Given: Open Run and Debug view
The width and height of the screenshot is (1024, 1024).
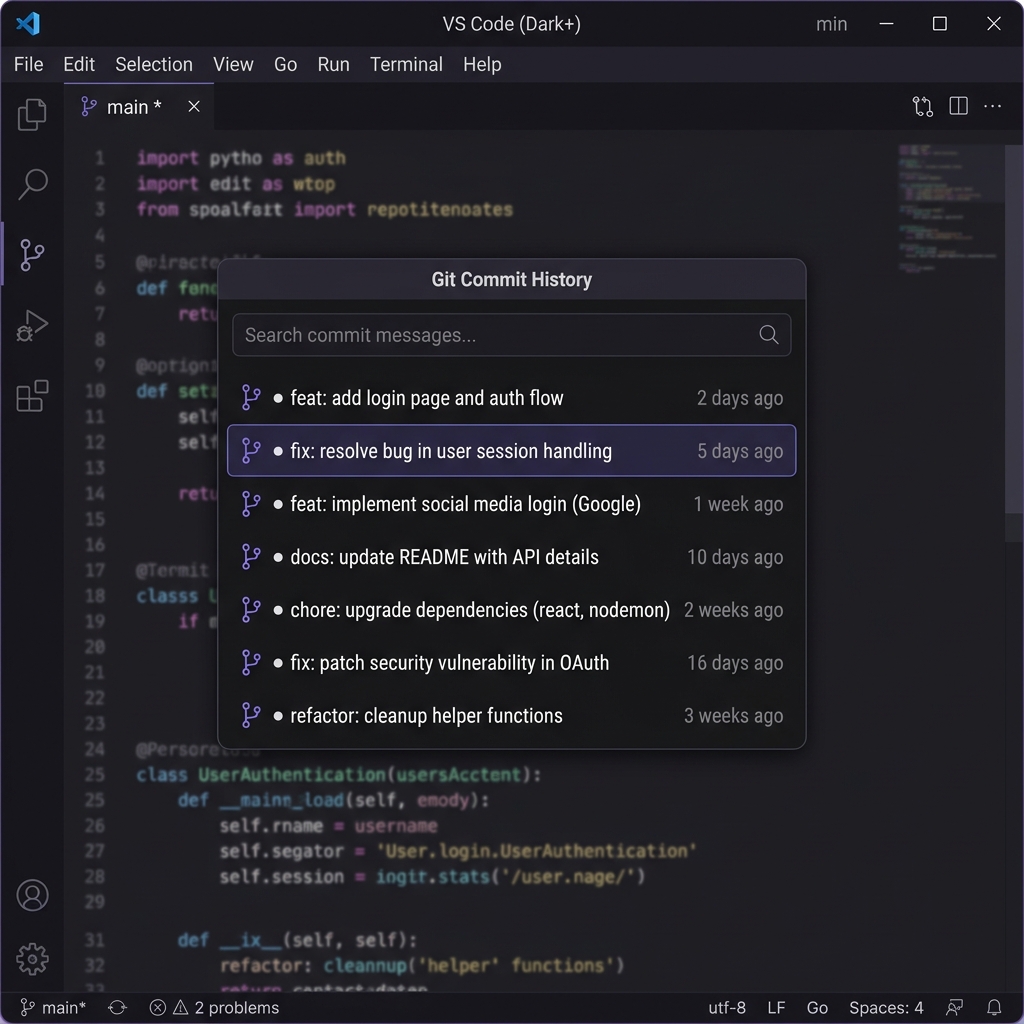Looking at the screenshot, I should tap(32, 325).
